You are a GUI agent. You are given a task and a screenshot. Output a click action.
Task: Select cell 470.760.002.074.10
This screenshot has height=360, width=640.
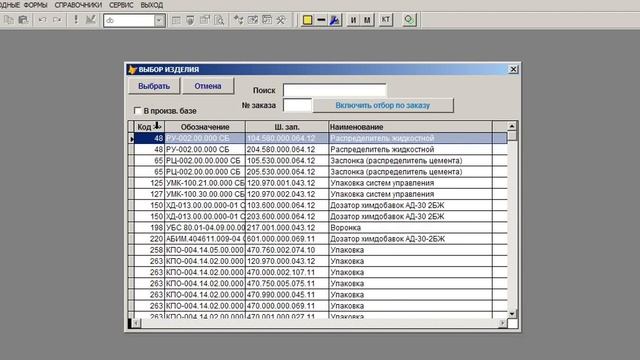[287, 250]
